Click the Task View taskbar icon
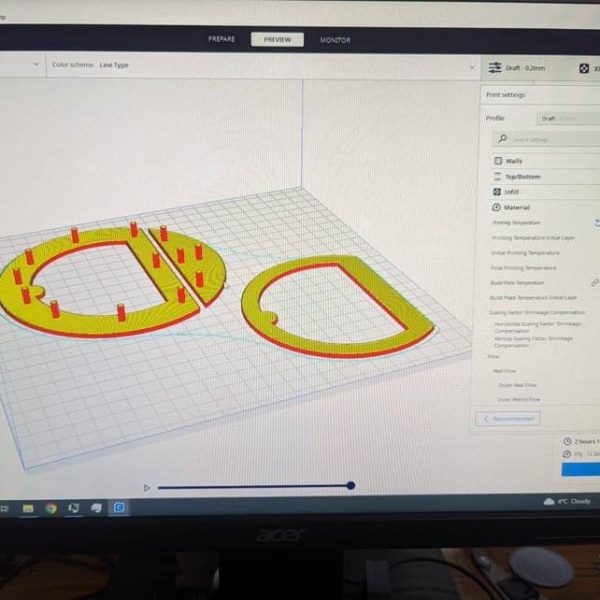Image resolution: width=600 pixels, height=600 pixels. [x=5, y=509]
